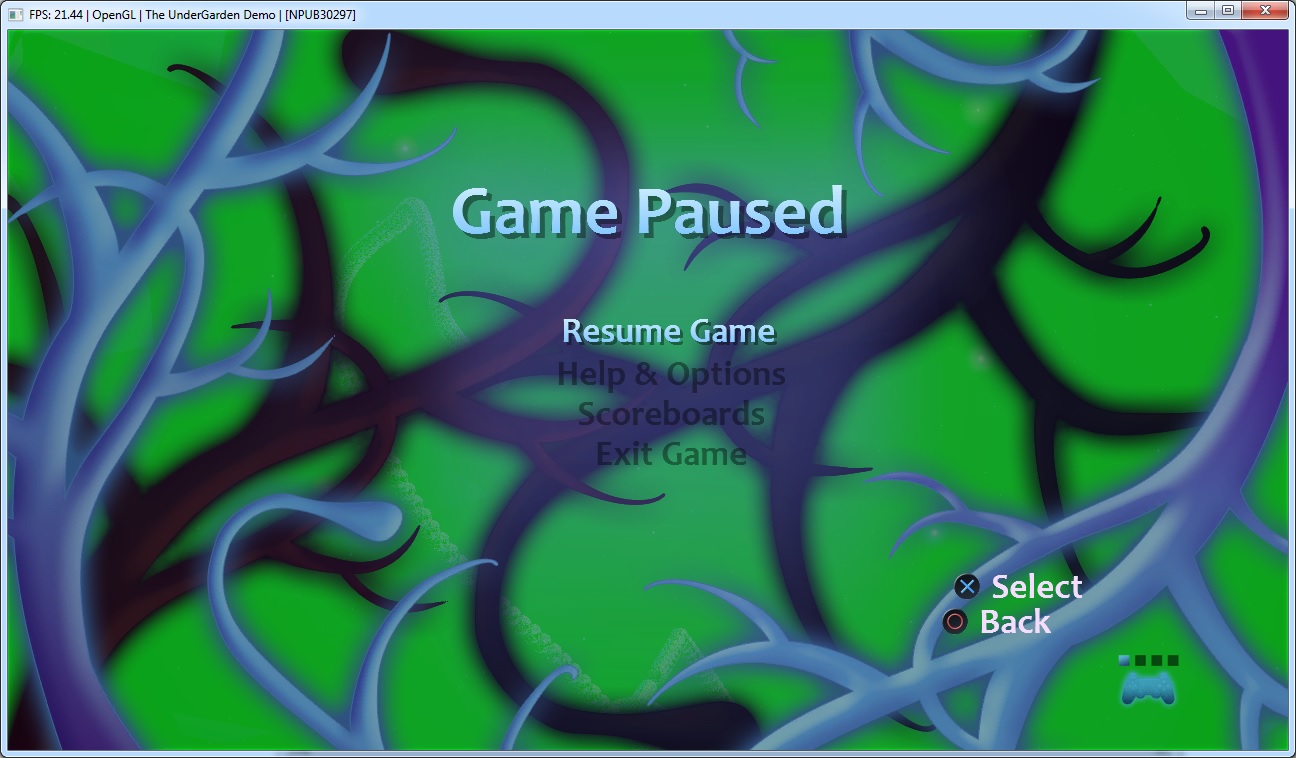This screenshot has width=1296, height=758.
Task: Open the Scoreboards menu entry
Action: pyautogui.click(x=671, y=414)
